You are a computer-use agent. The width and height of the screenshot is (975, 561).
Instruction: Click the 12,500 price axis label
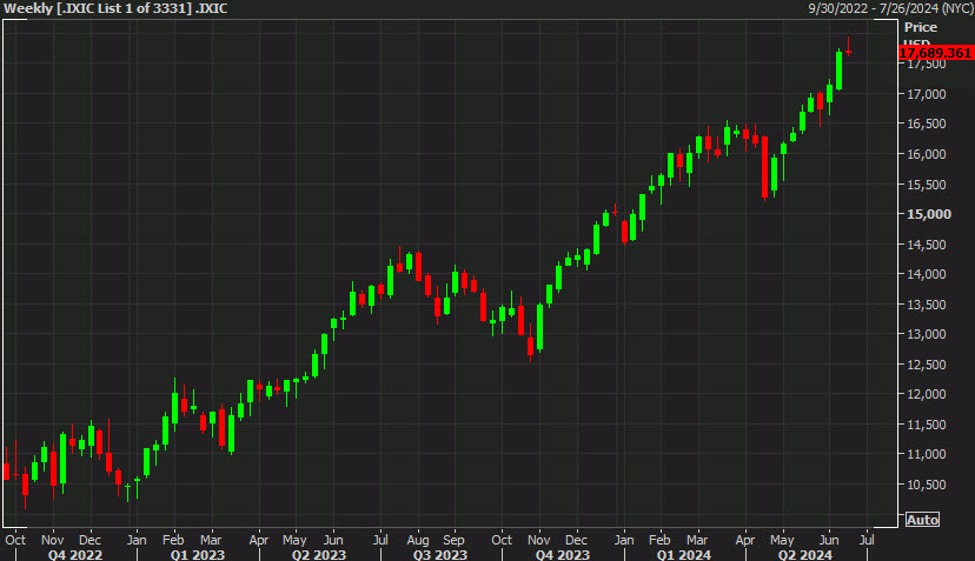[926, 364]
